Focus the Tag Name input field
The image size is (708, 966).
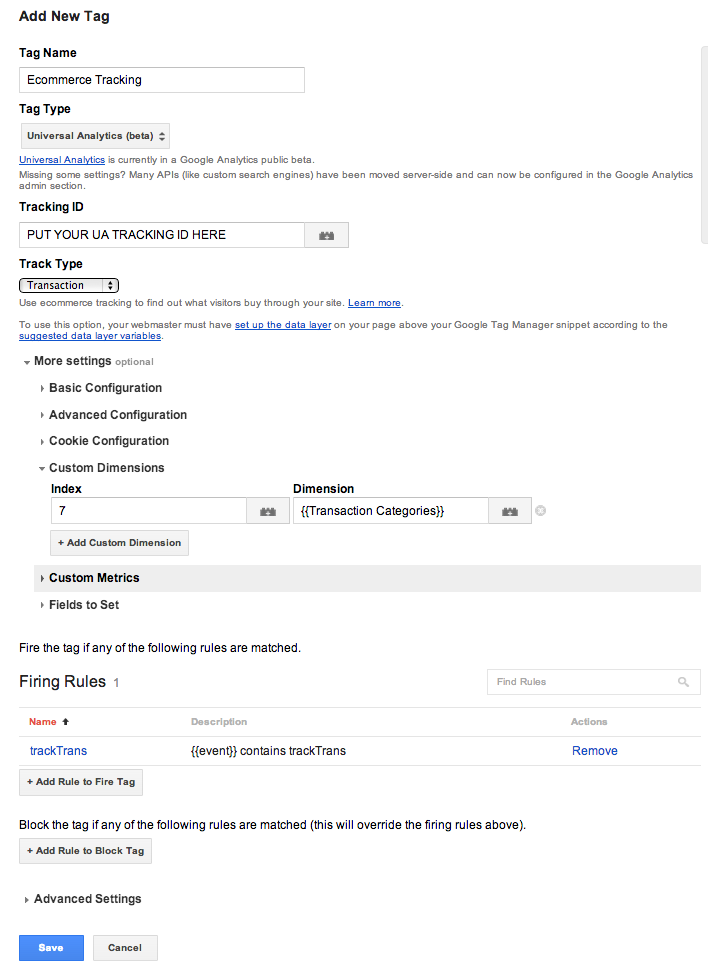click(x=162, y=80)
